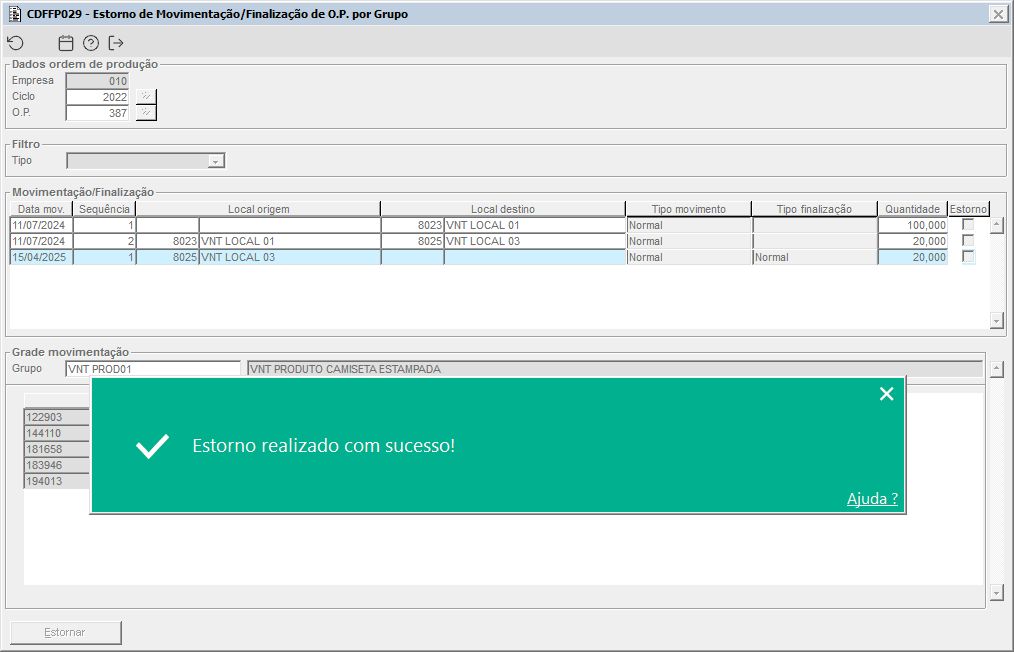Click the Sequência column header

coord(104,209)
